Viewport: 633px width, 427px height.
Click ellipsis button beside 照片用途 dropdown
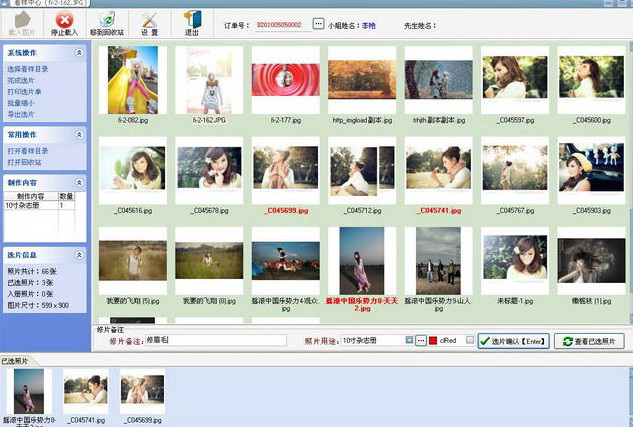421,341
